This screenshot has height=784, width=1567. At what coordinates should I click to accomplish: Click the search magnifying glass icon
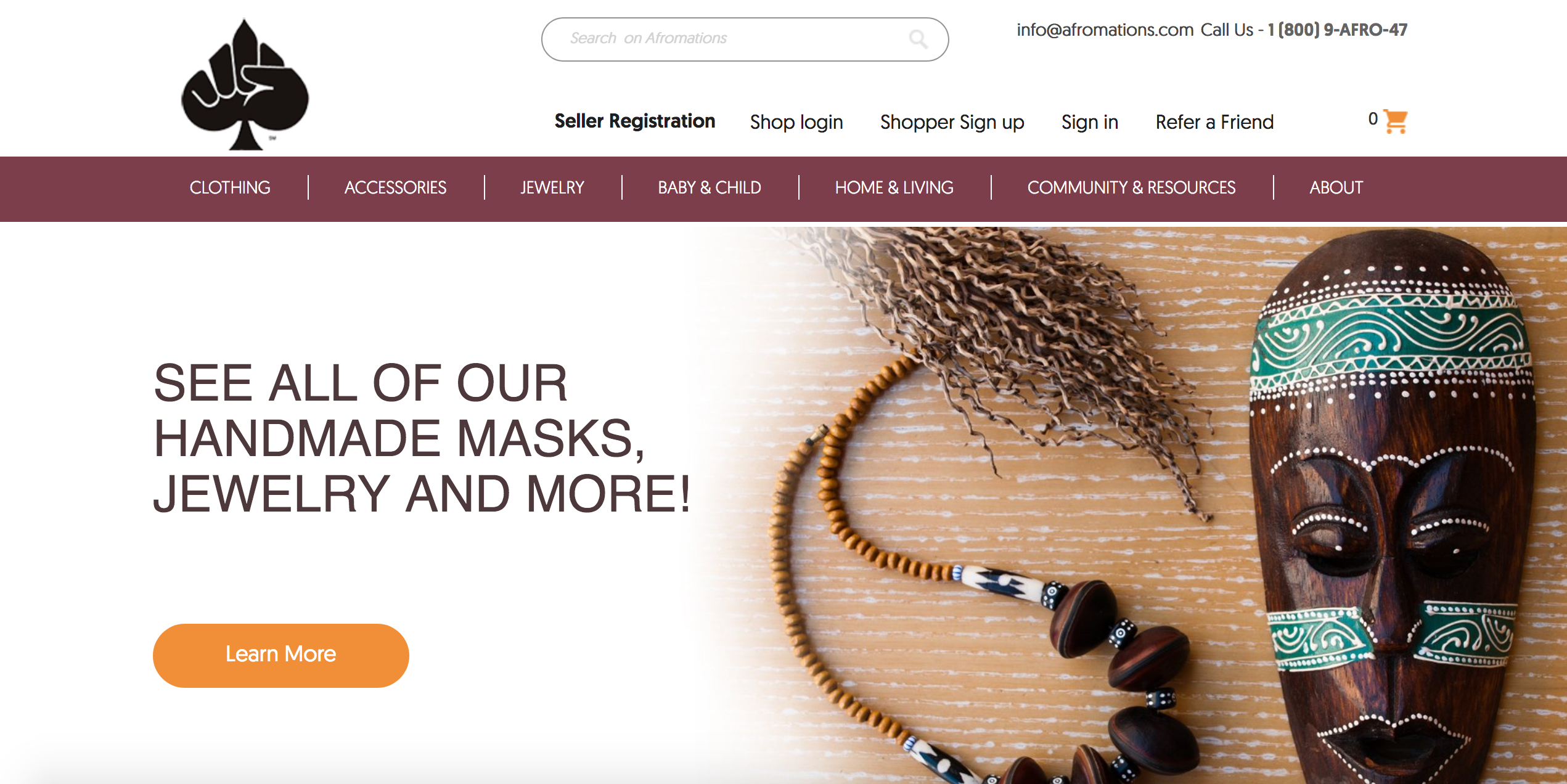pos(918,39)
